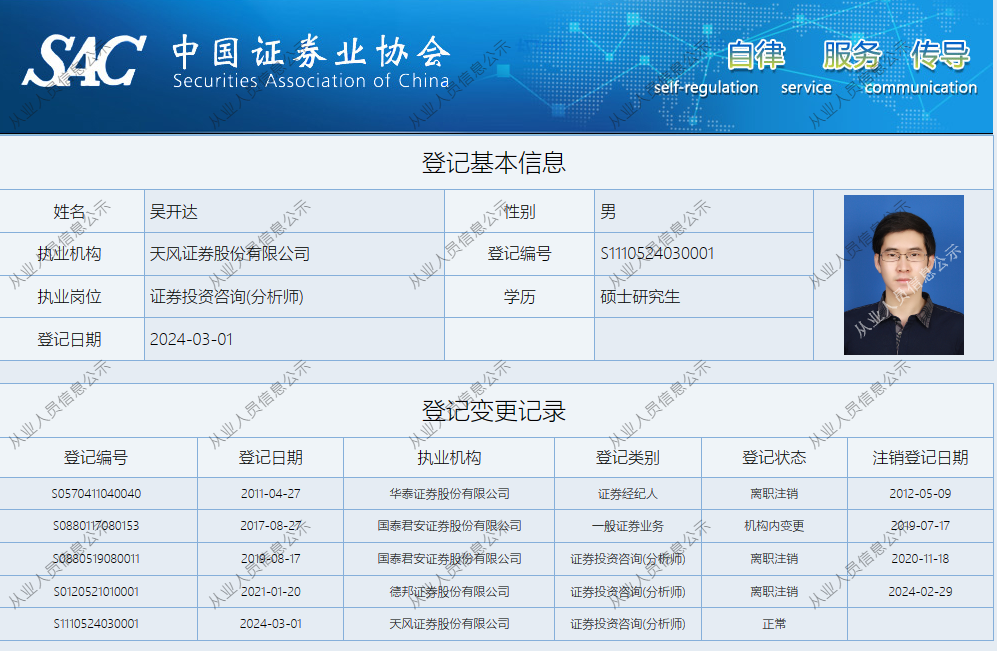Click the 中国证券业协会 title text
This screenshot has height=651, width=997.
click(x=311, y=52)
